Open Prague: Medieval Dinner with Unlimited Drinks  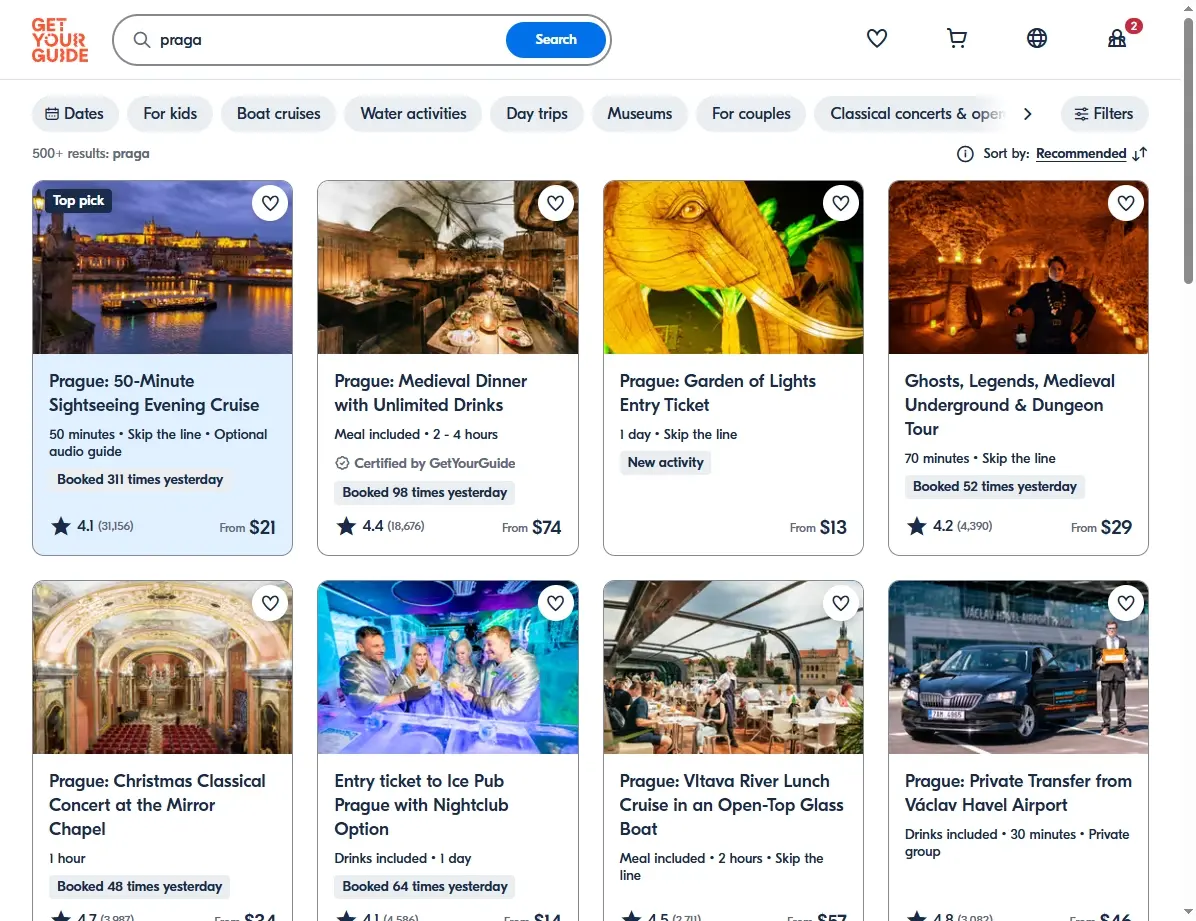coord(430,393)
